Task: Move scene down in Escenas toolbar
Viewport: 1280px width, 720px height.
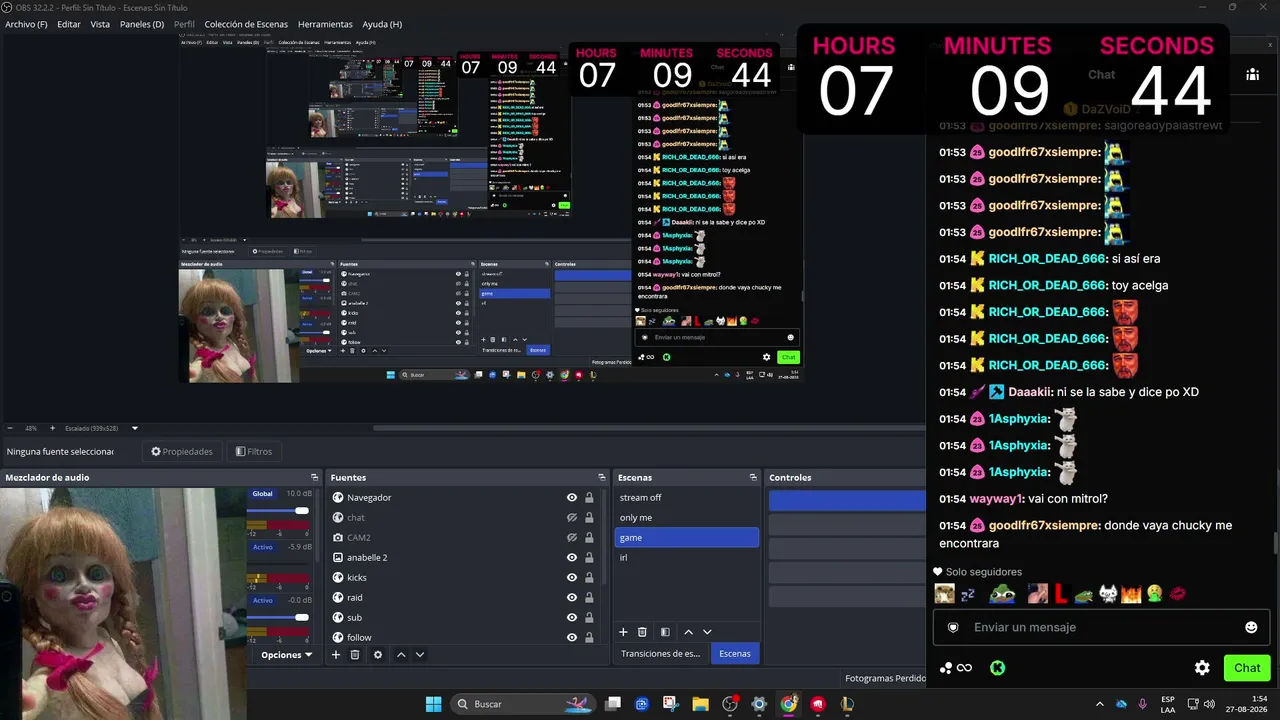Action: pyautogui.click(x=707, y=632)
